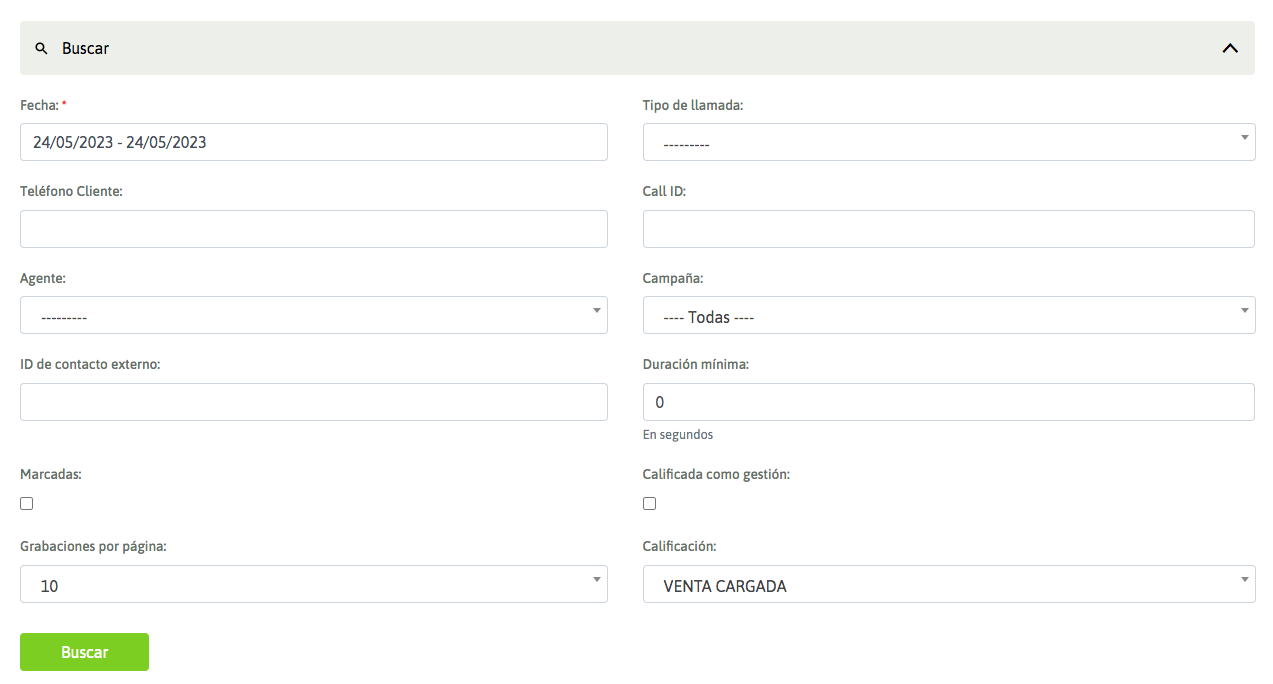Select the ID de contacto externo field
The width and height of the screenshot is (1273, 684).
(x=313, y=402)
